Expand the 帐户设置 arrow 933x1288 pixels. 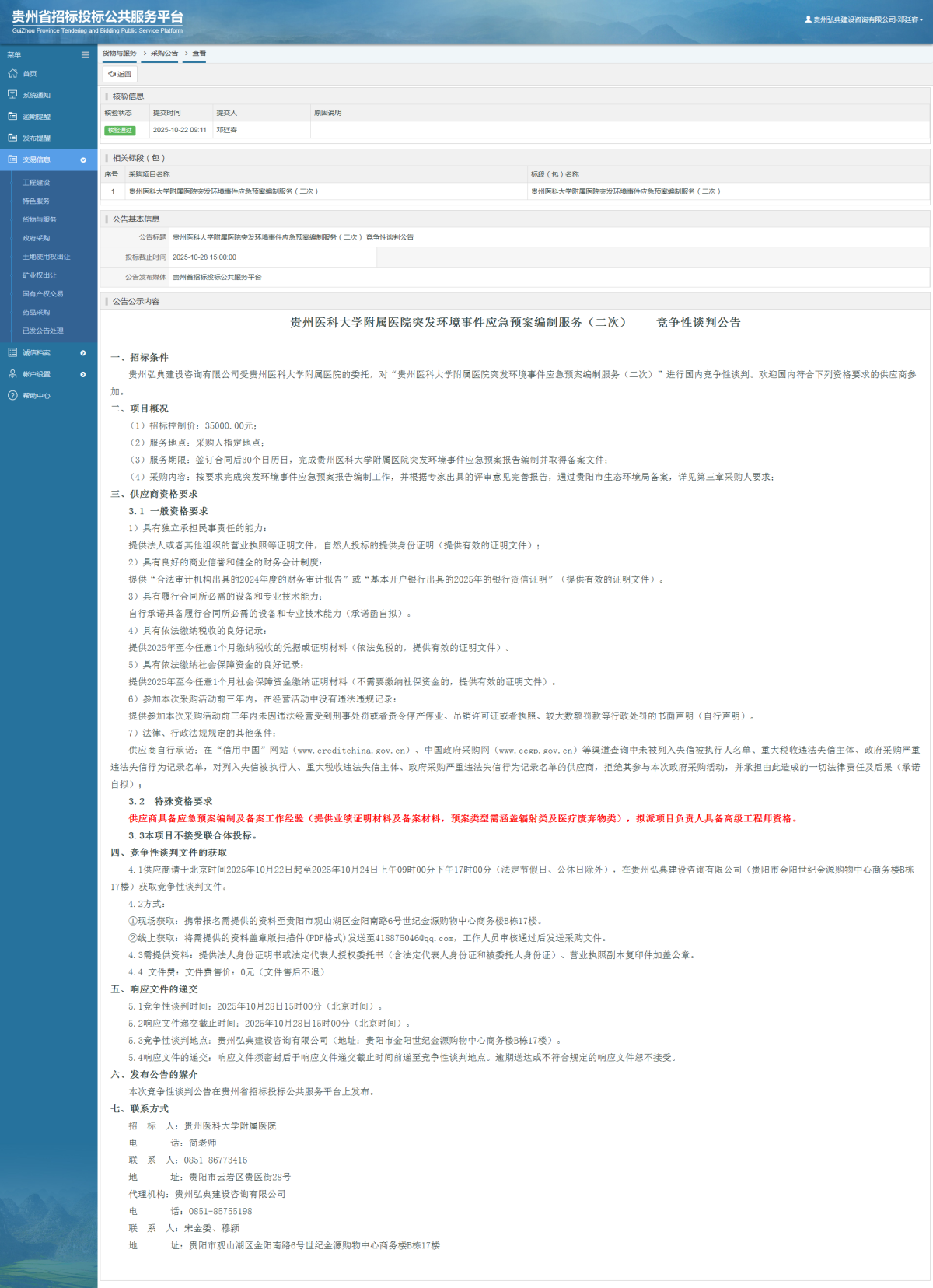83,374
